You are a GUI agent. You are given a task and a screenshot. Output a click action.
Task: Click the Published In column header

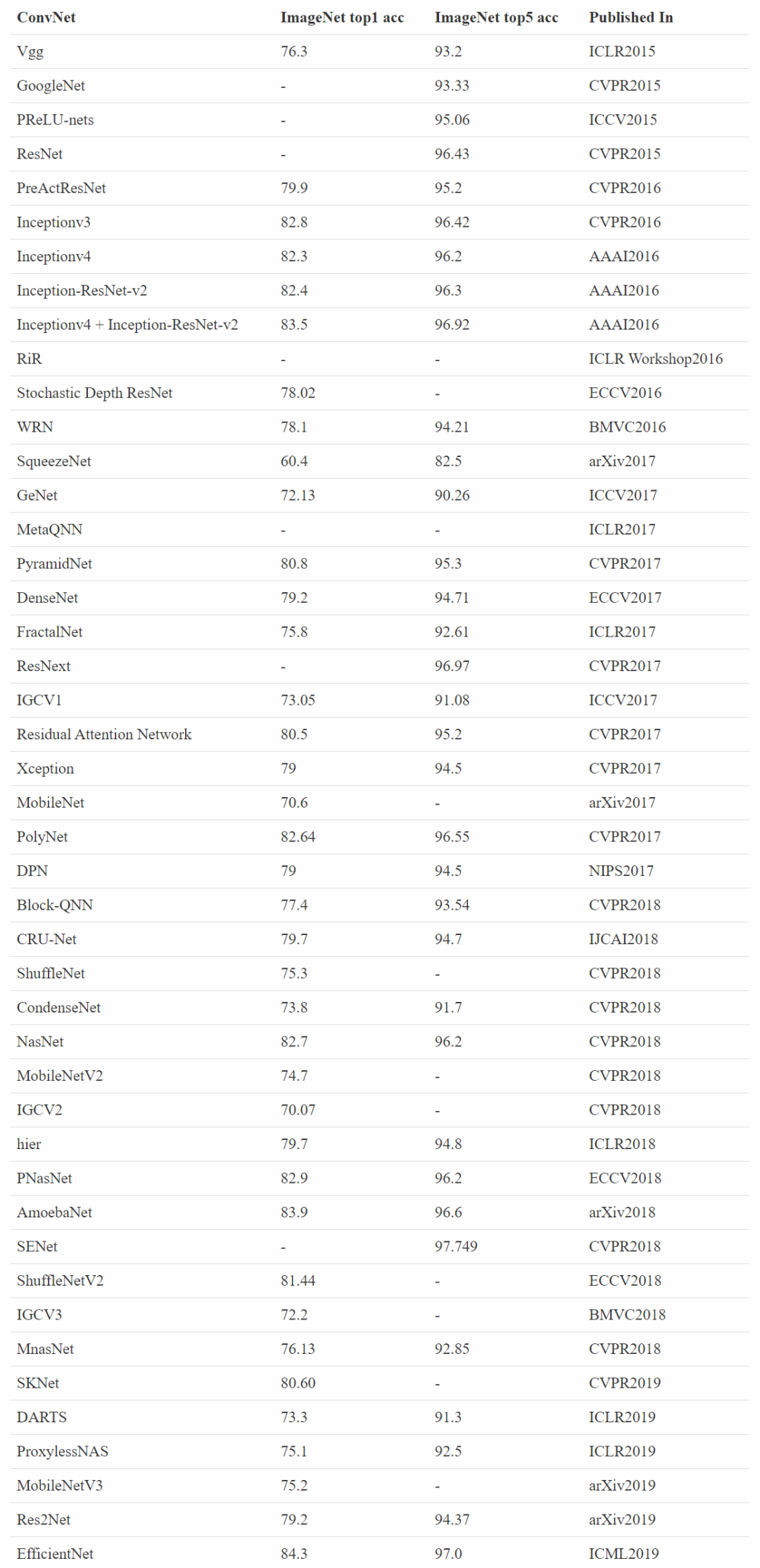coord(631,18)
